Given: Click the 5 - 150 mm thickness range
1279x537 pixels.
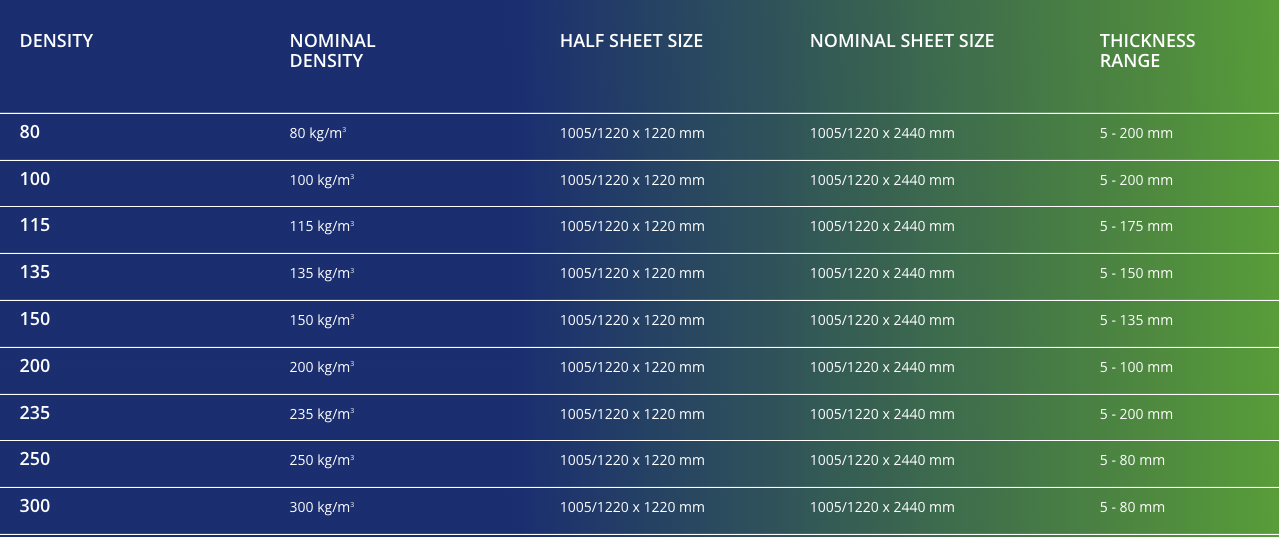Looking at the screenshot, I should [1136, 273].
